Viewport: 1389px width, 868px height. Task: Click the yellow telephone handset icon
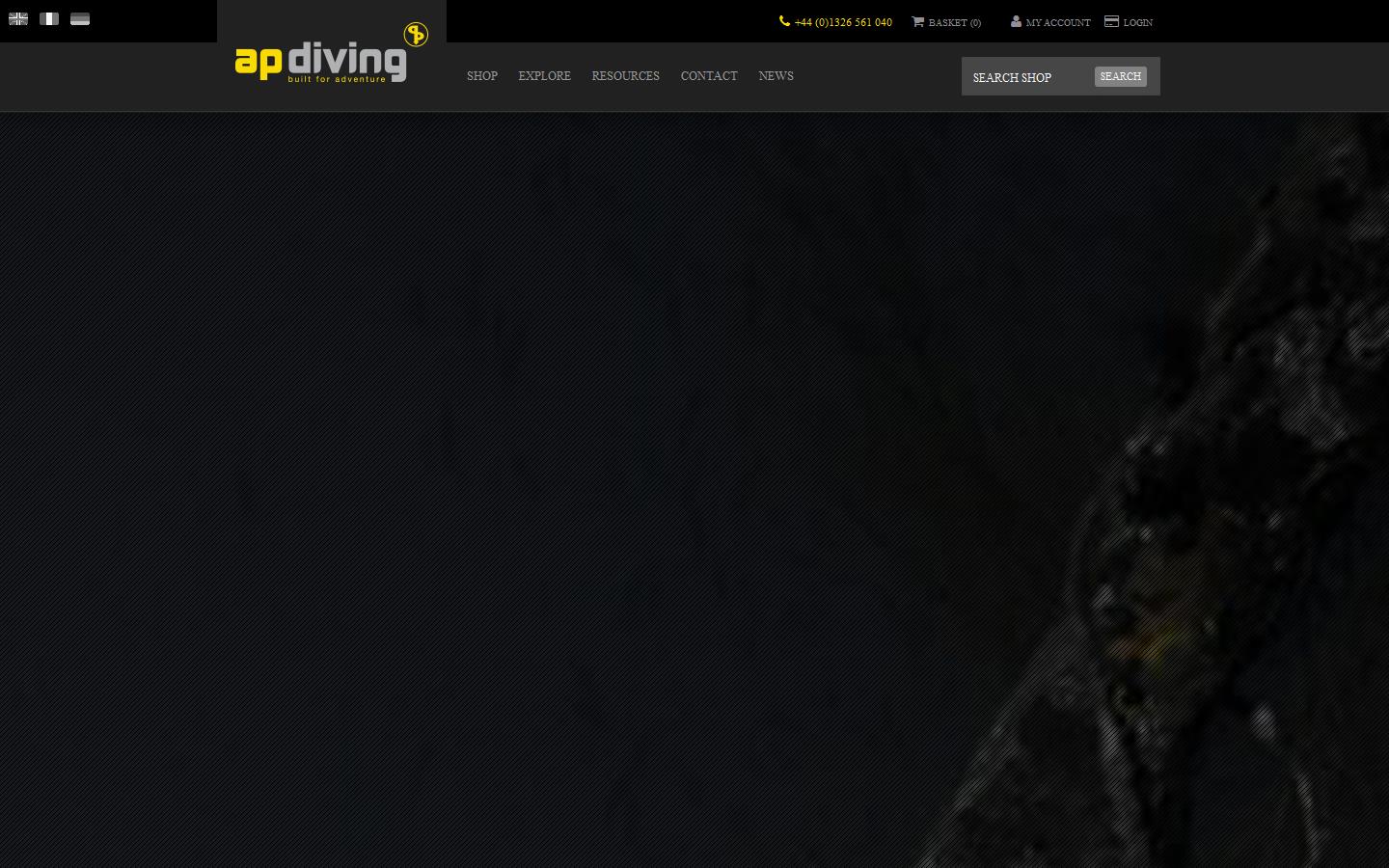point(784,20)
